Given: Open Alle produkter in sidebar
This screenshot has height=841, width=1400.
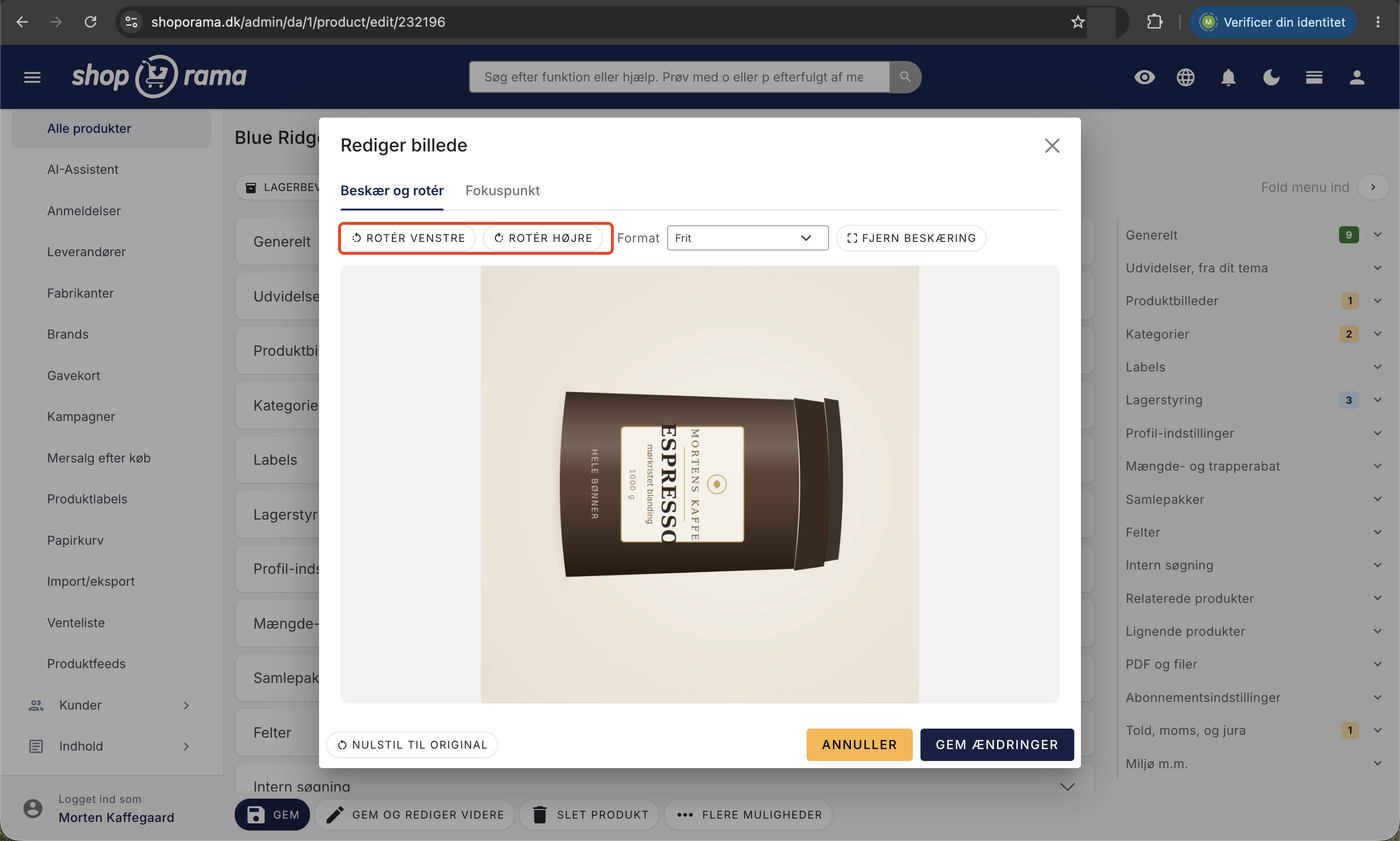Looking at the screenshot, I should (x=111, y=128).
